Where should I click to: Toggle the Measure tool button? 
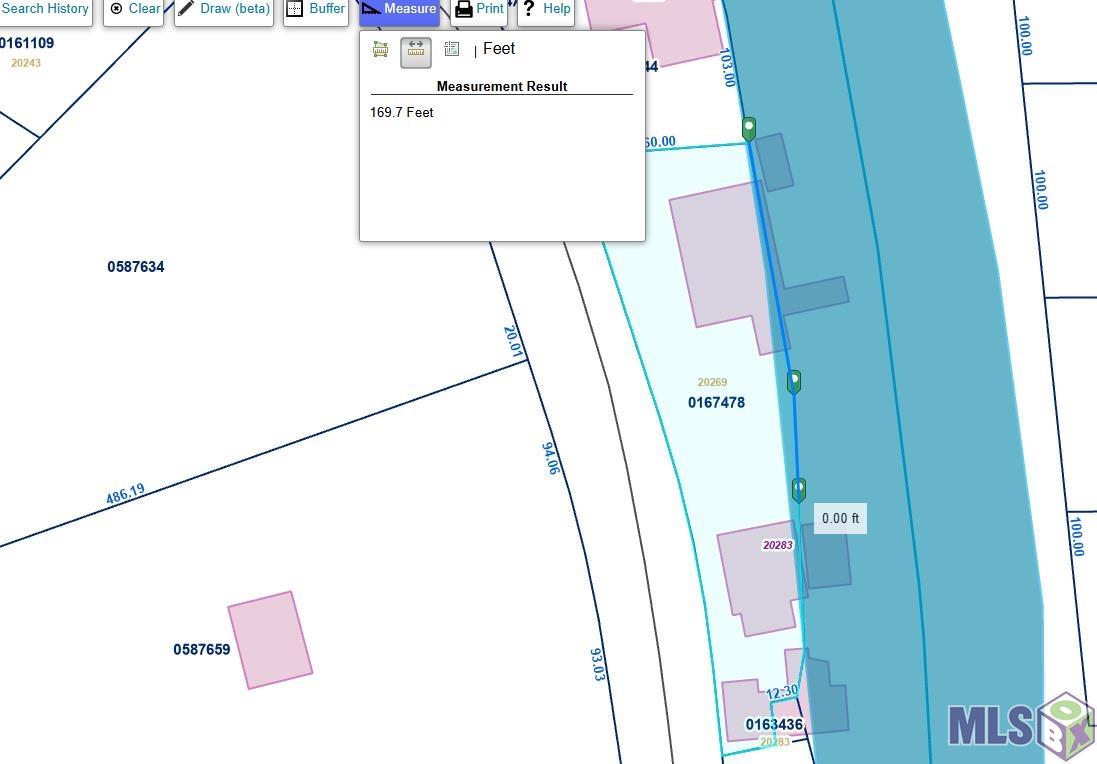pyautogui.click(x=399, y=10)
